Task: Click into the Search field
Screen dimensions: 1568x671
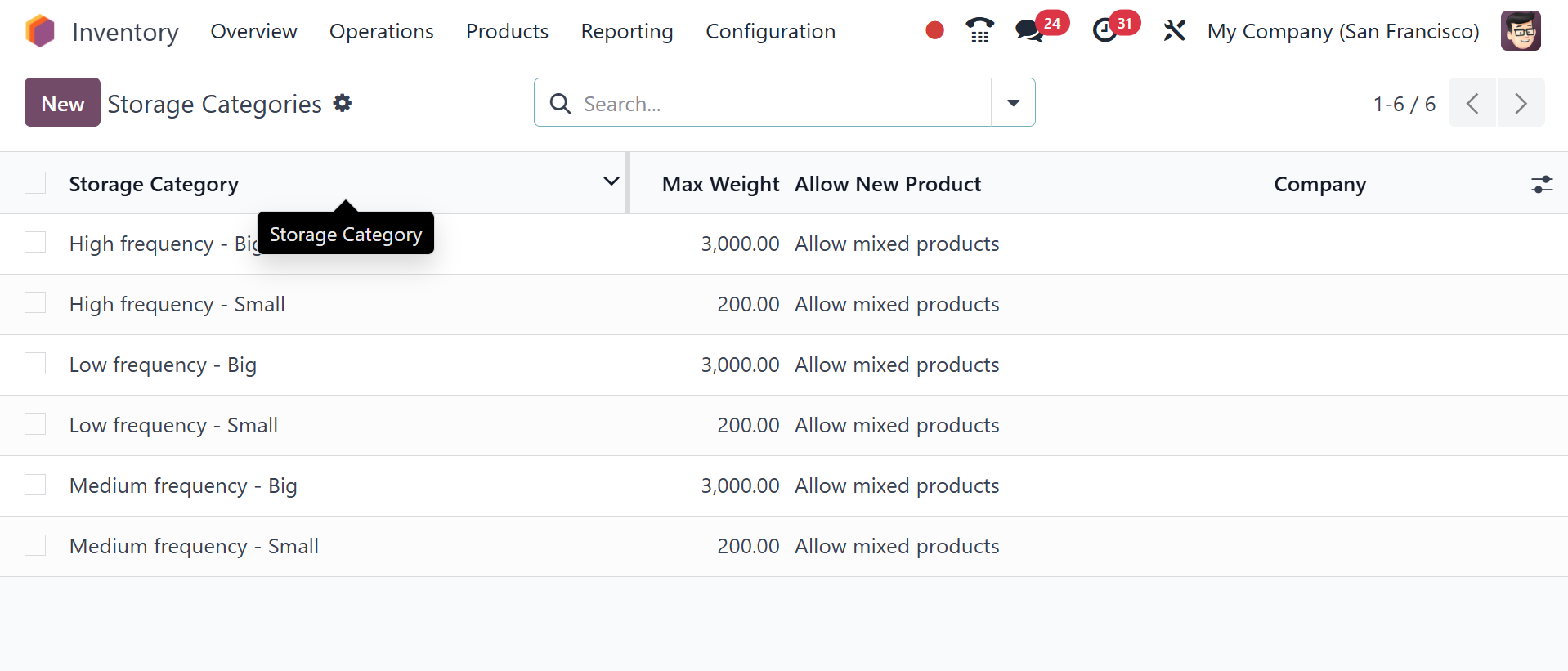Action: (777, 103)
